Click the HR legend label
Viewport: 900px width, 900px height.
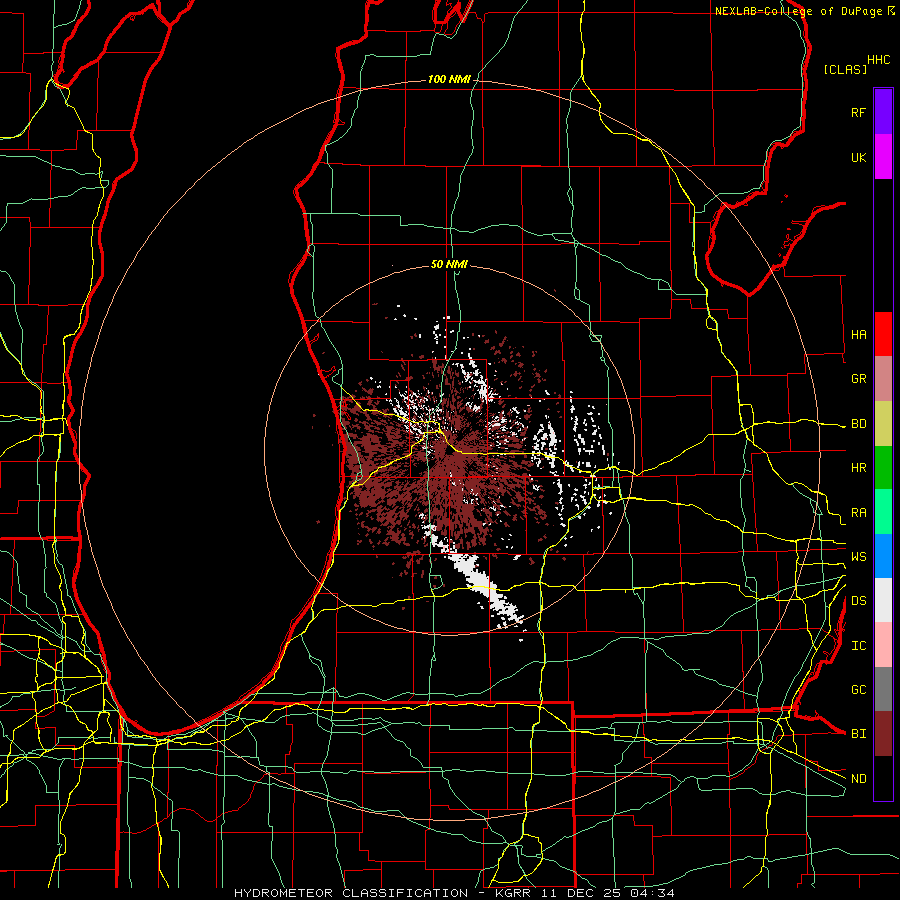tap(858, 468)
